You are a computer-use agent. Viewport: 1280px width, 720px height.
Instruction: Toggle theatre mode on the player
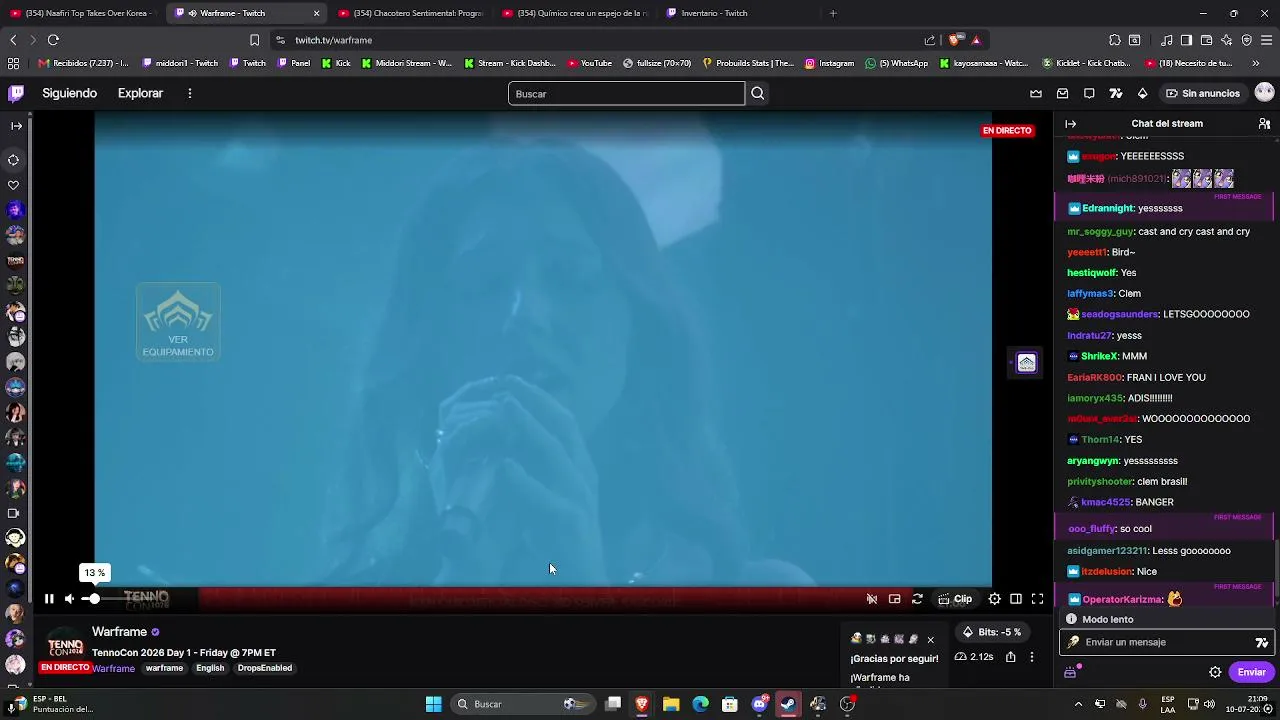pyautogui.click(x=1016, y=599)
